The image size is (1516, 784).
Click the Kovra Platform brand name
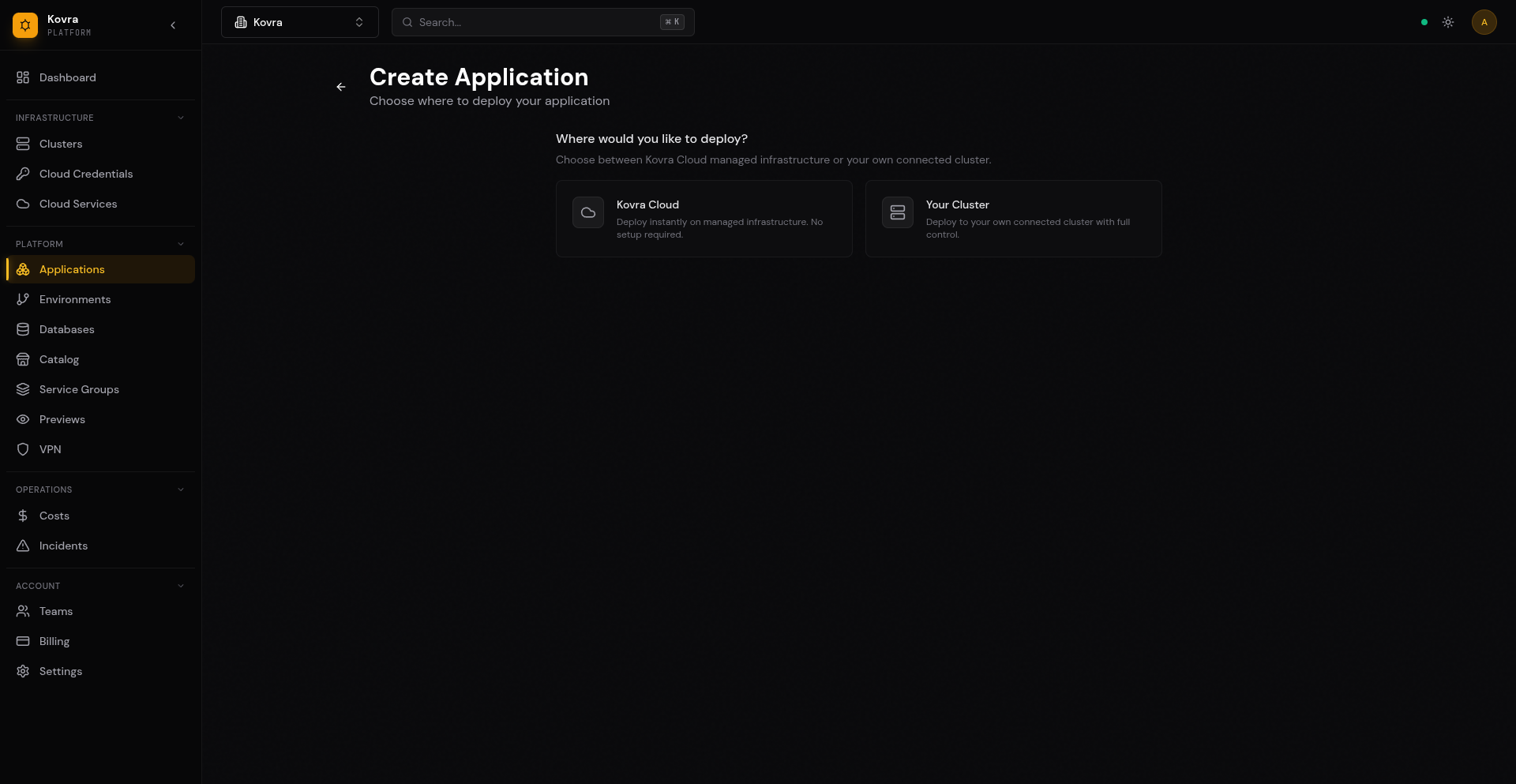coord(69,25)
